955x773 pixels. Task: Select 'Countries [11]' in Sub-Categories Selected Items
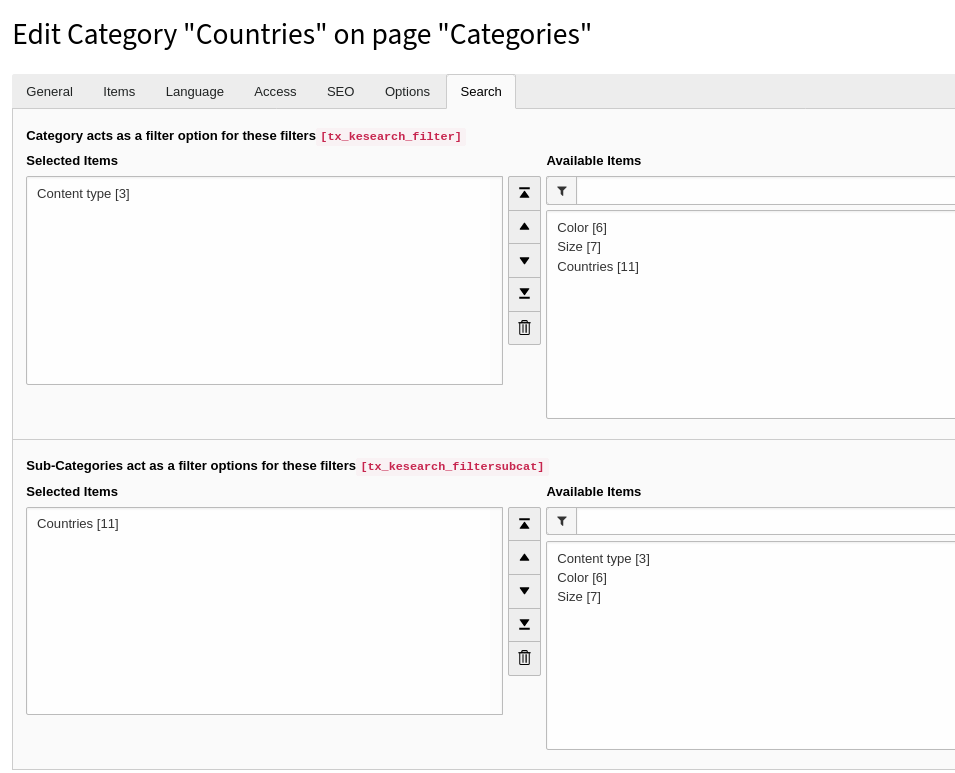coord(77,523)
